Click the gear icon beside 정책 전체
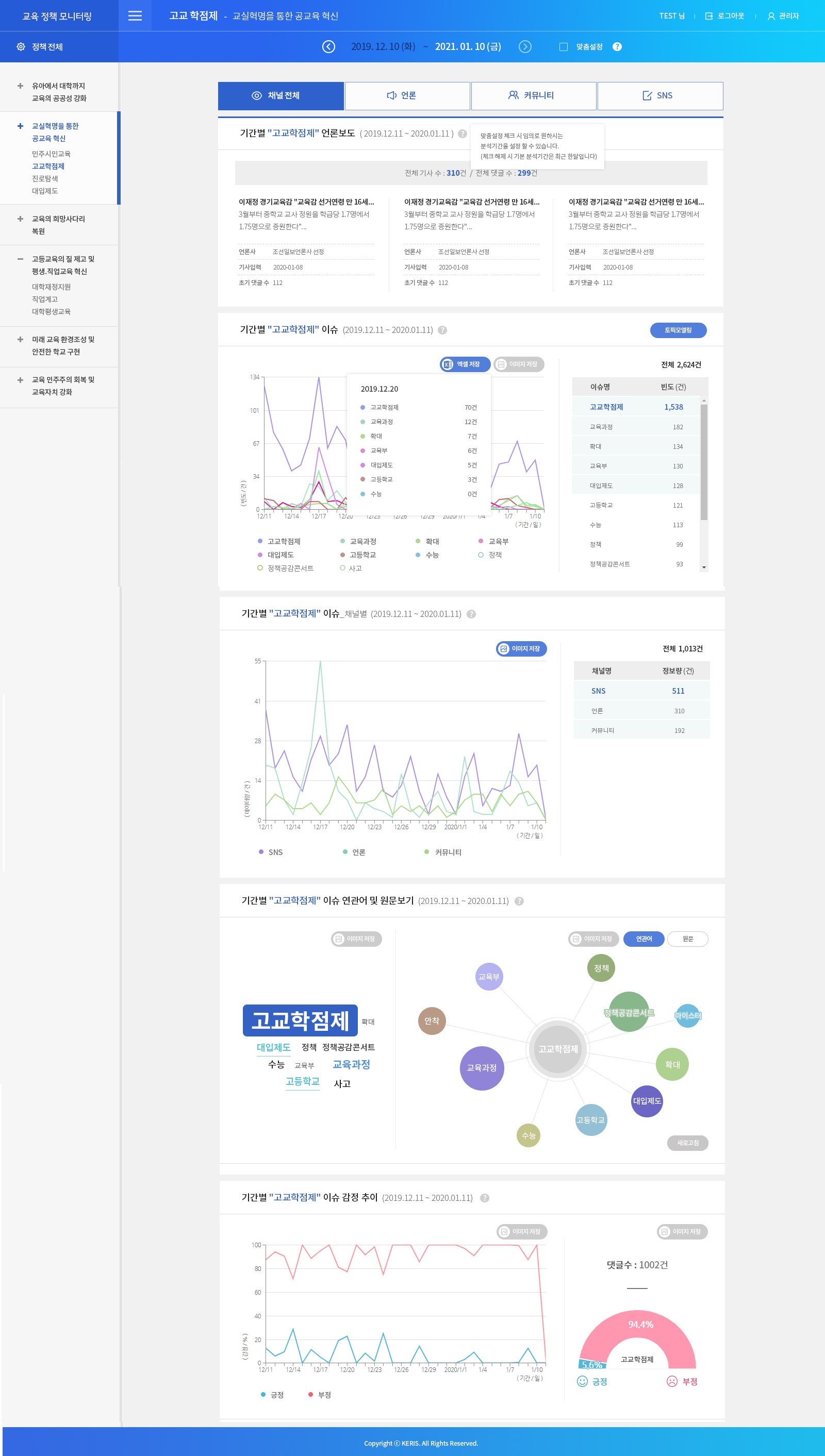The image size is (825, 1456). pos(21,46)
